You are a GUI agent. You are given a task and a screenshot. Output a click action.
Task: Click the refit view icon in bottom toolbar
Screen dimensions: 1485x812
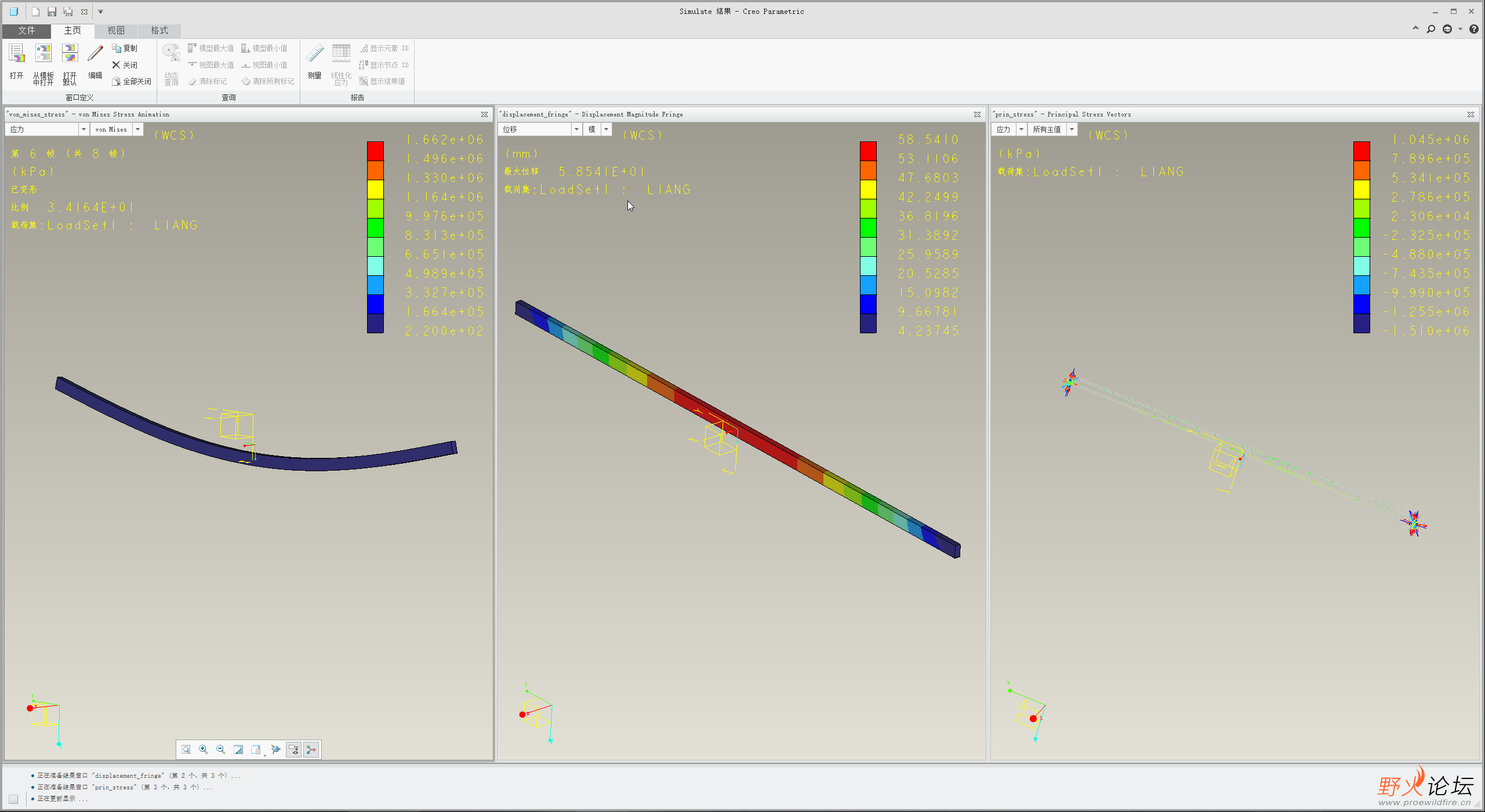pos(186,749)
